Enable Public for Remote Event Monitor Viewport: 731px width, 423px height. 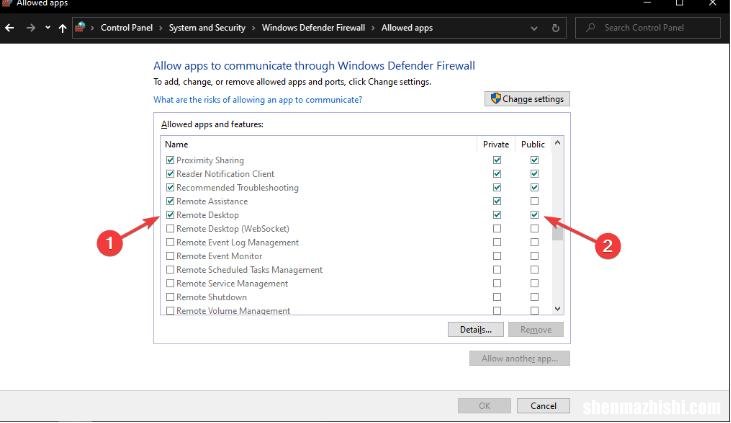click(x=534, y=256)
